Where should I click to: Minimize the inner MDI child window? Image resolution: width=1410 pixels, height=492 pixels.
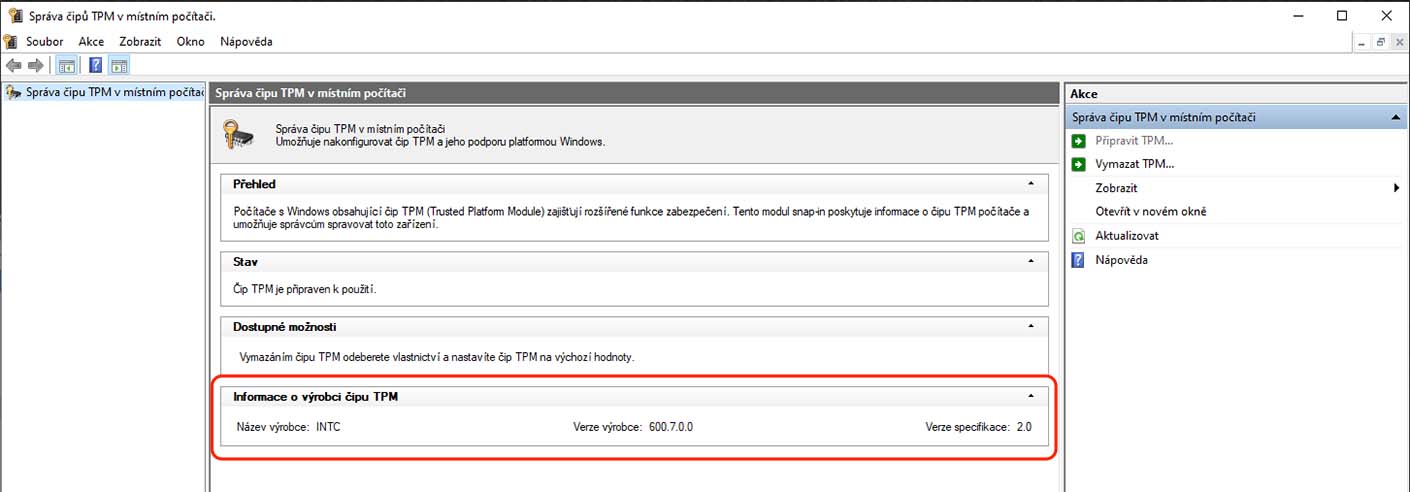click(x=1362, y=42)
